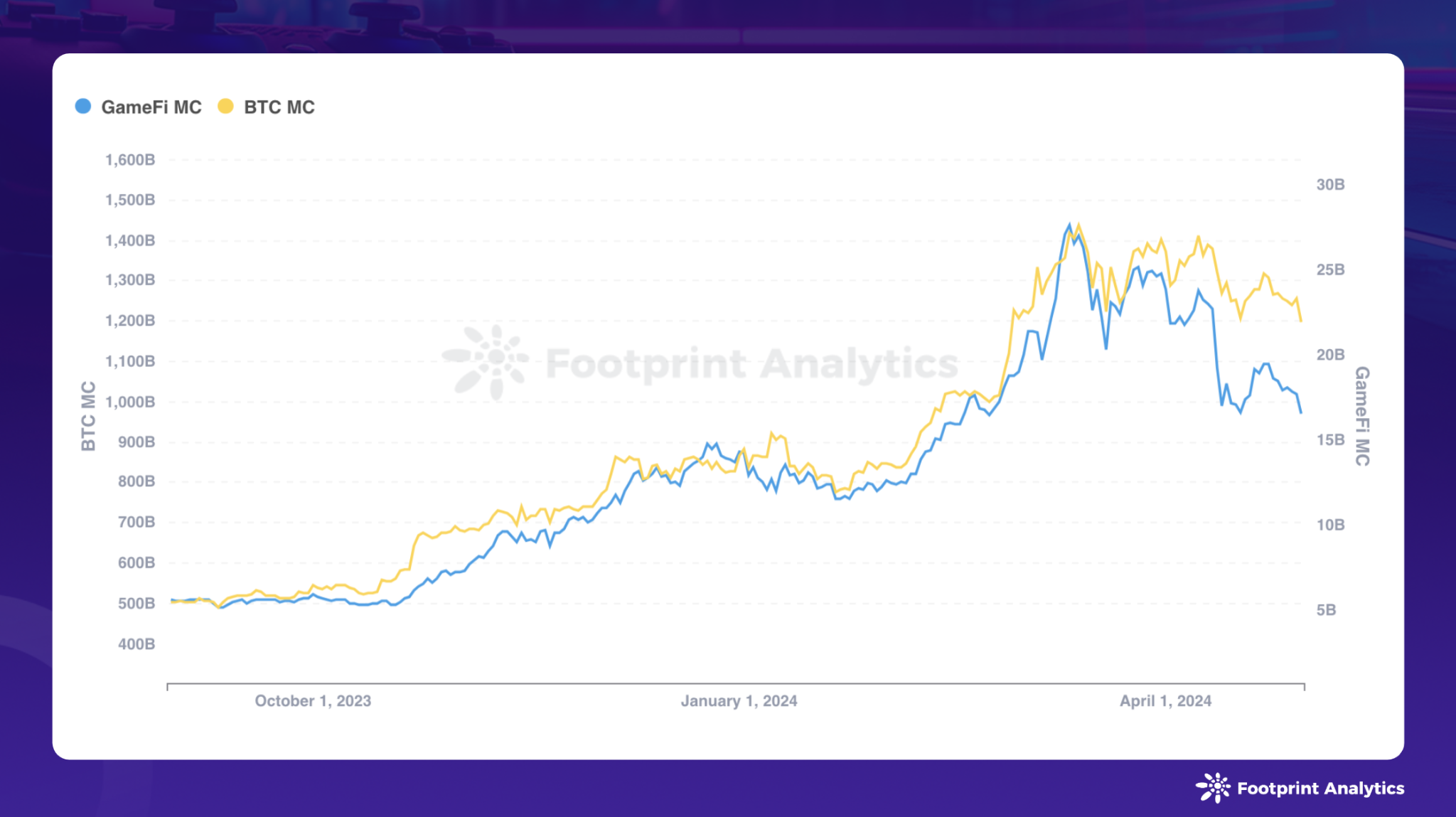Toggle the GameFi MC legend label

(x=151, y=107)
